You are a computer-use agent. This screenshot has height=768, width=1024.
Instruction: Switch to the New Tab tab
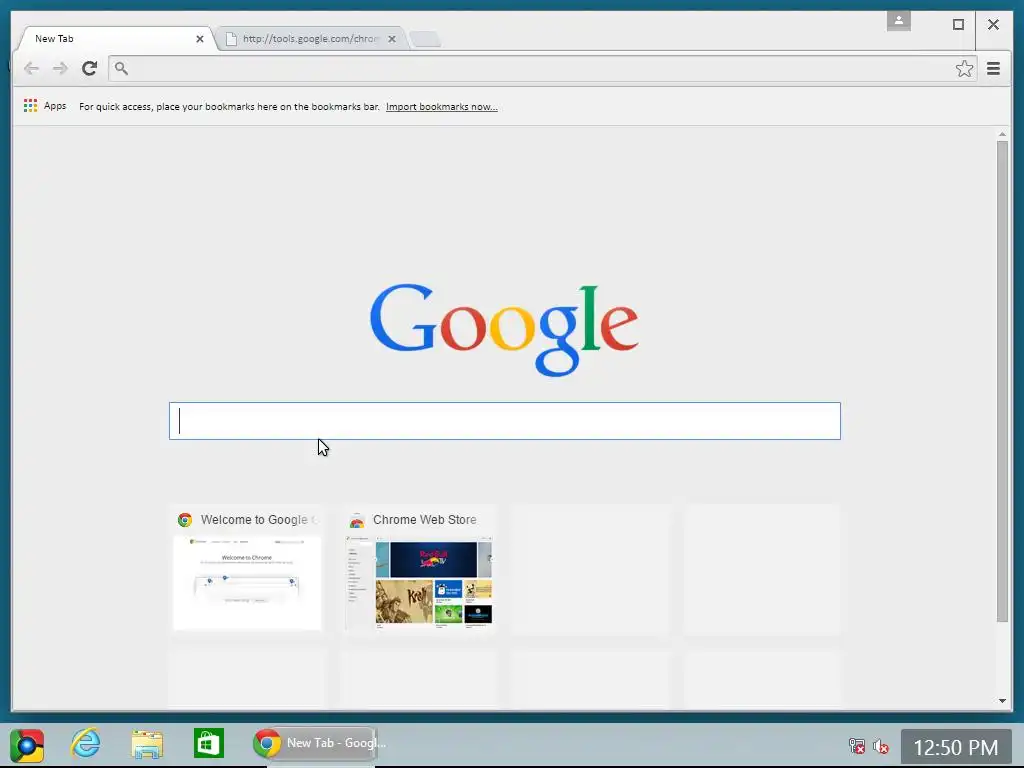click(x=114, y=39)
